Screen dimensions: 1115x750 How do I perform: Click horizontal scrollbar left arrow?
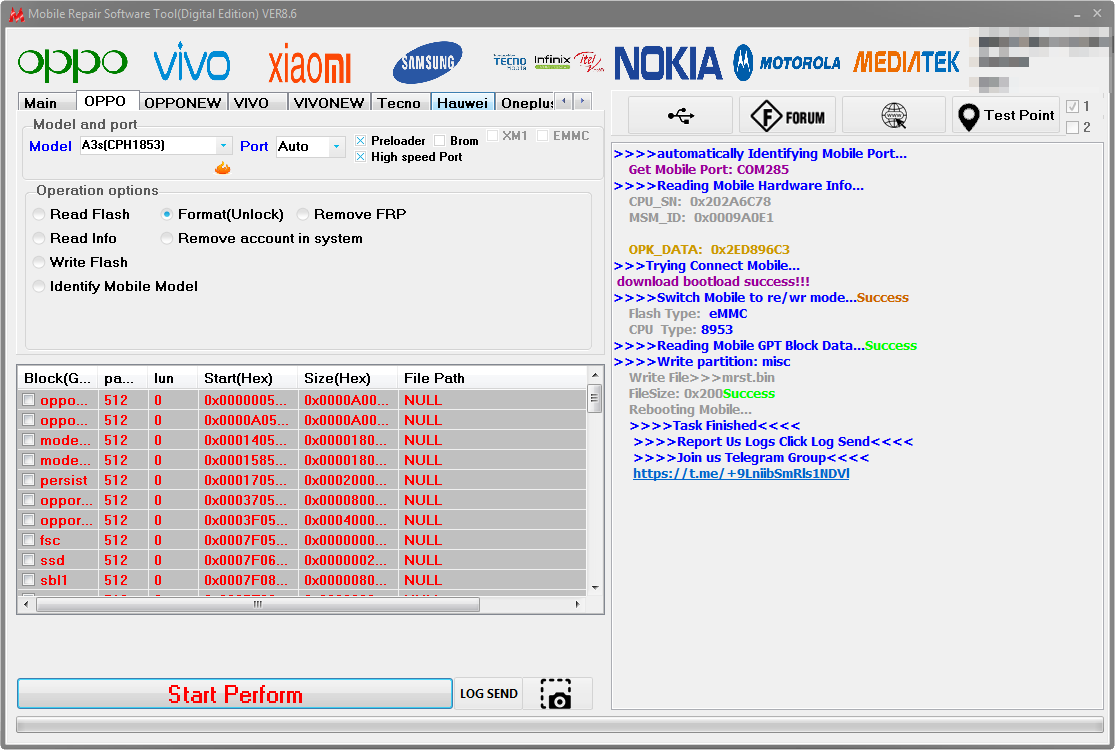26,605
